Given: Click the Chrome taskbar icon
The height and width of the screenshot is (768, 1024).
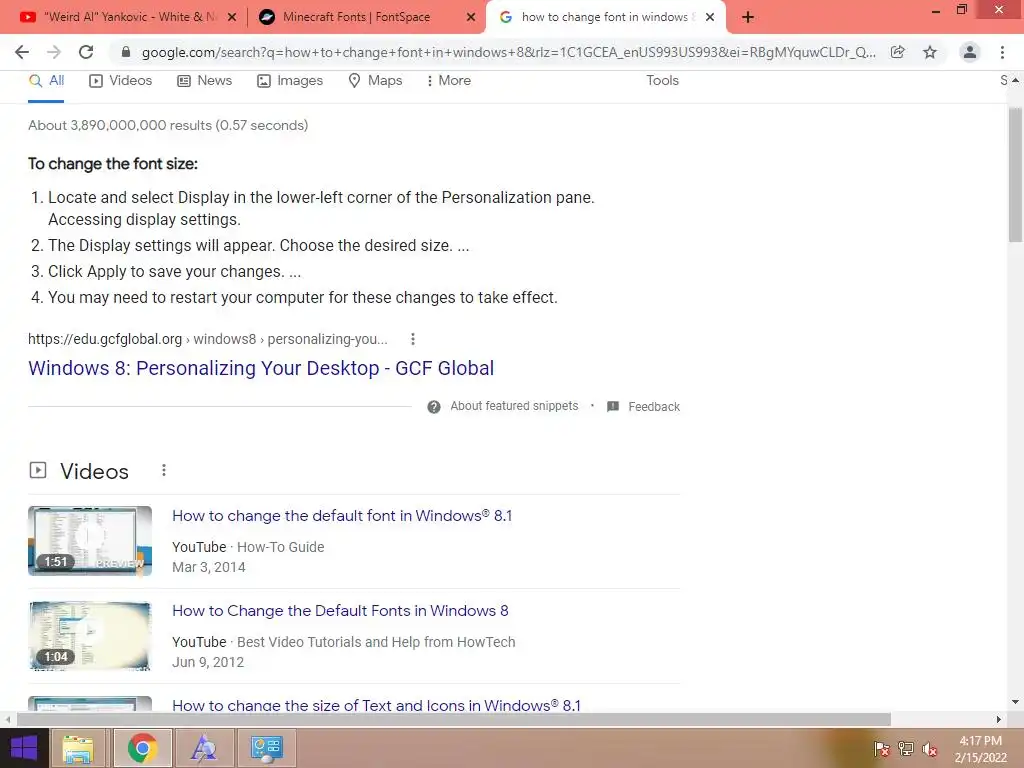Looking at the screenshot, I should pyautogui.click(x=142, y=748).
